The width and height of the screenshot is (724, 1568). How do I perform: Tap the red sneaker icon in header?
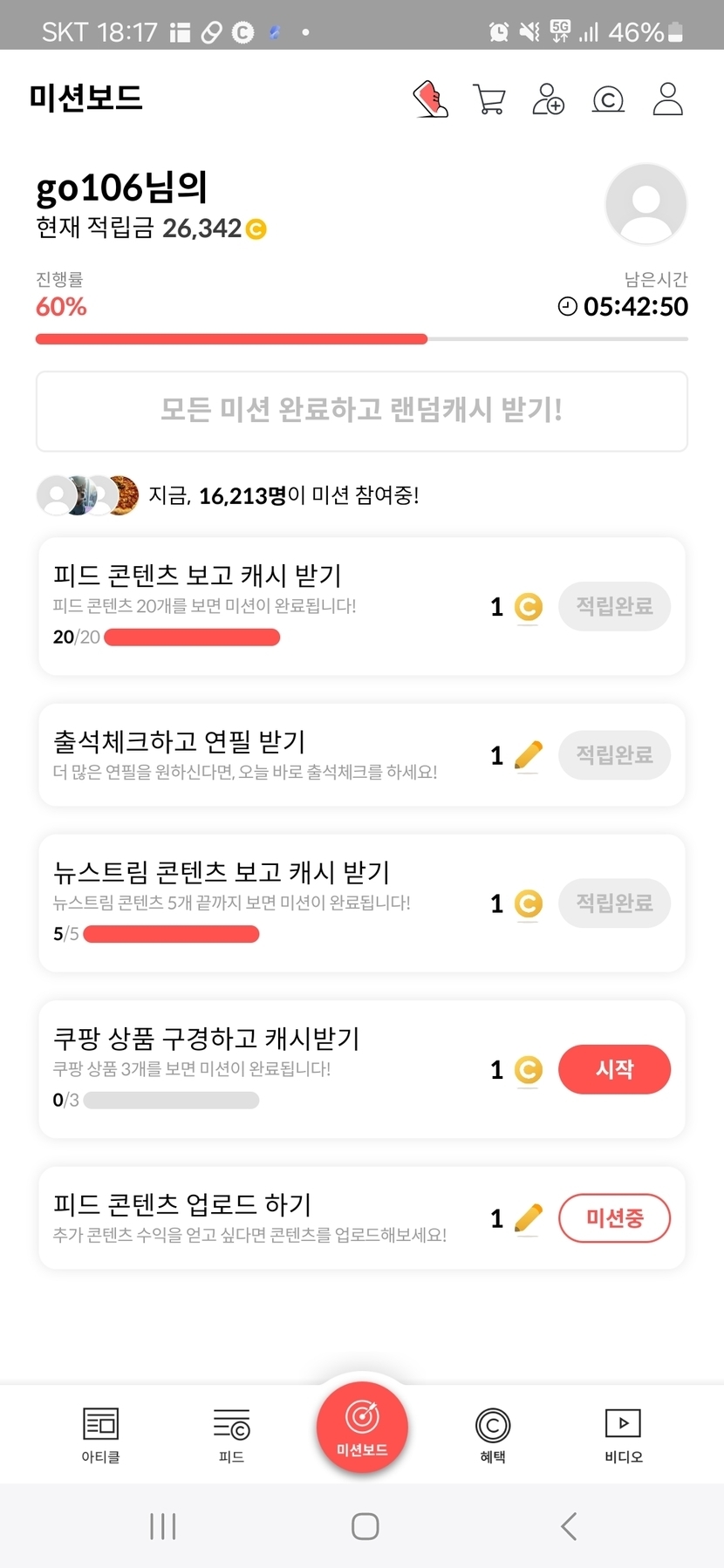coord(430,99)
